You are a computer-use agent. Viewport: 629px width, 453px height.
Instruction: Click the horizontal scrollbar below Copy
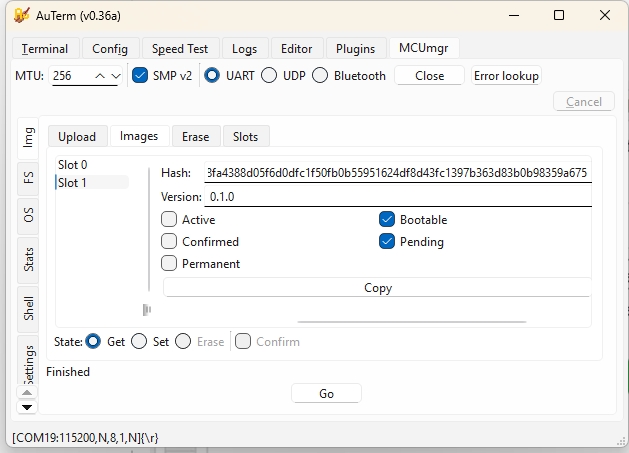click(x=411, y=322)
